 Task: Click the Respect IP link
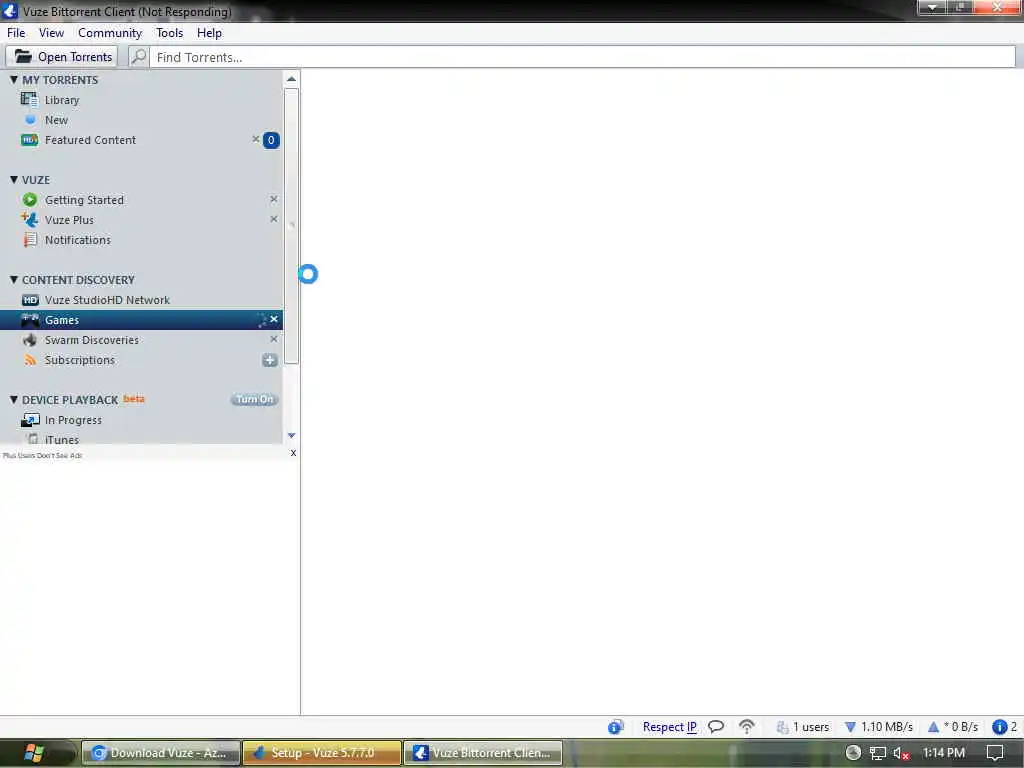coord(669,727)
